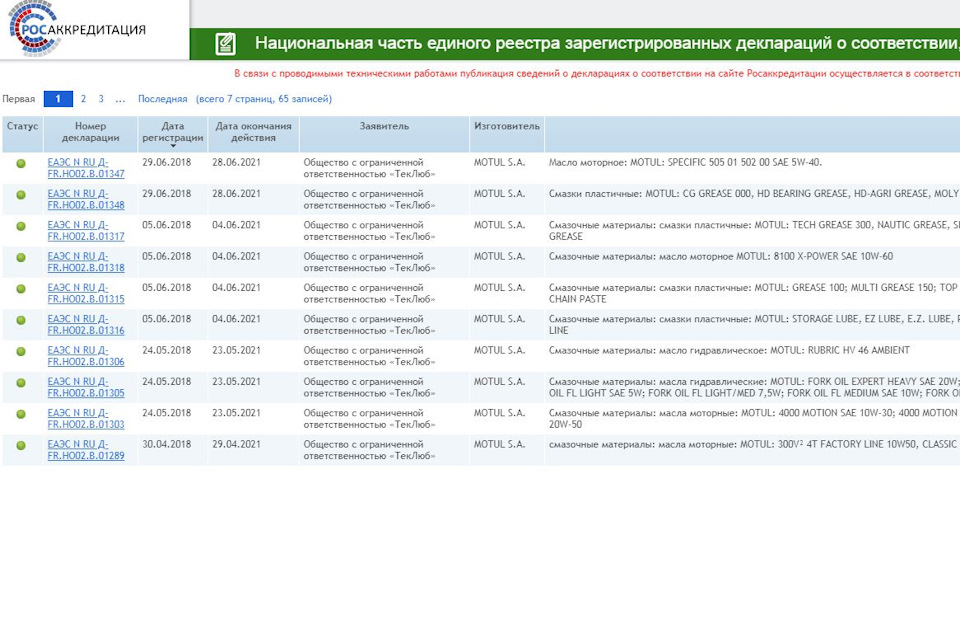Viewport: 960px width, 643px height.
Task: Open declaration ЕАЭС N RU Д-FR.НО02.В.01316
Action: tap(86, 324)
